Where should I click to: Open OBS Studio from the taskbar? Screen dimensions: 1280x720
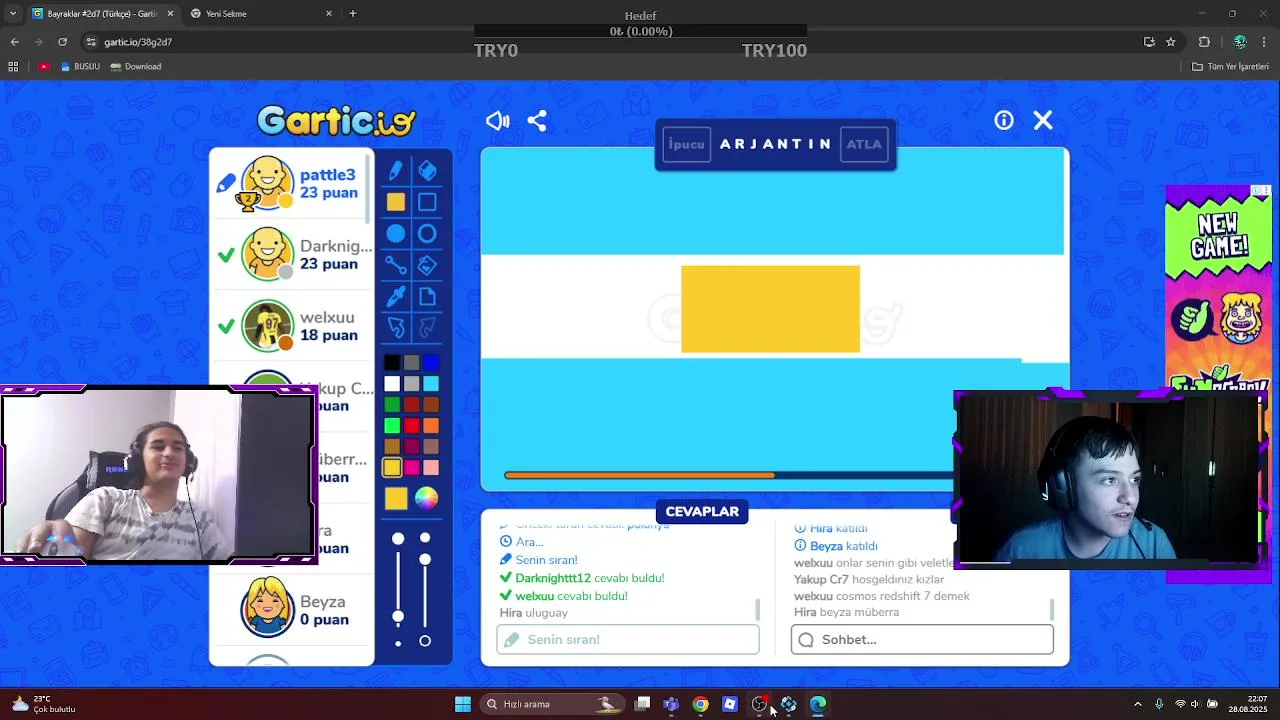click(759, 704)
